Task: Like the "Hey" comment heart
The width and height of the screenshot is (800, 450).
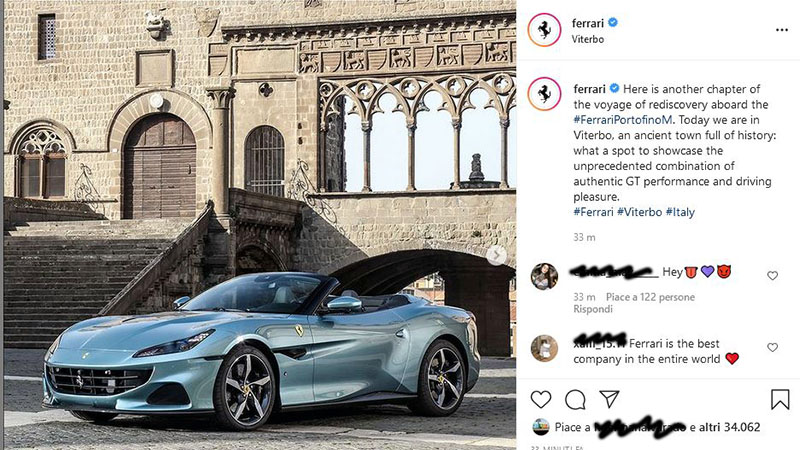Action: pos(772,276)
